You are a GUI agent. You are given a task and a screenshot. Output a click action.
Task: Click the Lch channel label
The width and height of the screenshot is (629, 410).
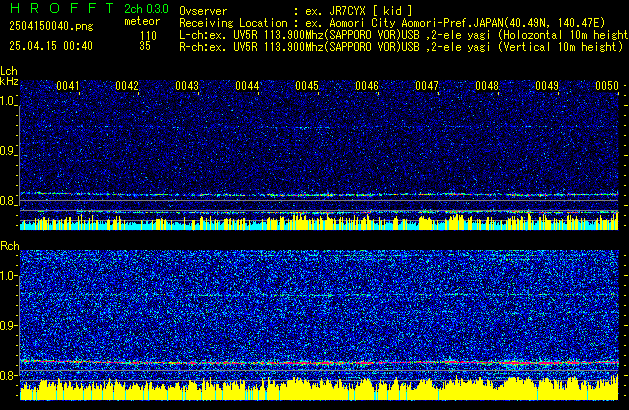tap(9, 71)
